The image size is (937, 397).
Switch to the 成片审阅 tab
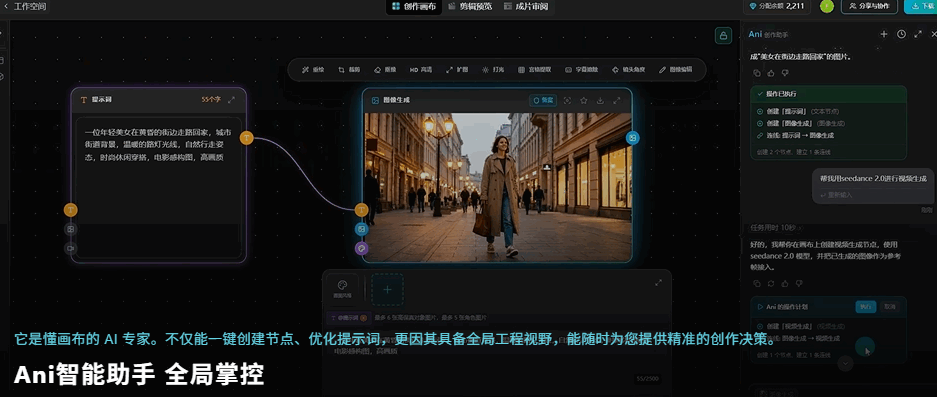click(525, 7)
